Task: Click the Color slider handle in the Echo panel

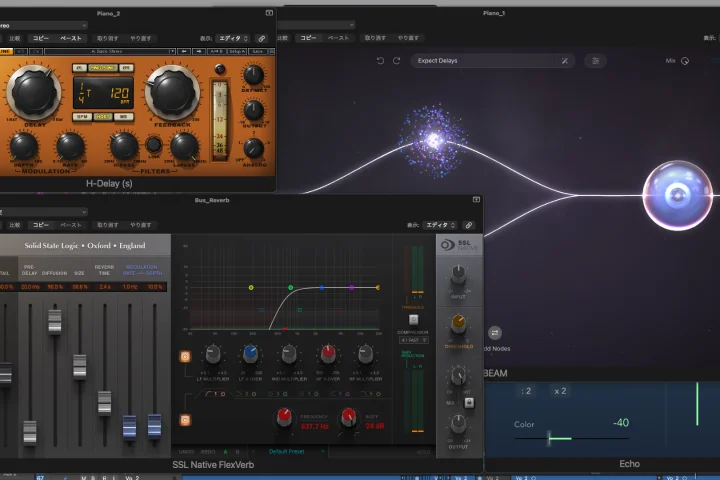Action: click(x=549, y=438)
